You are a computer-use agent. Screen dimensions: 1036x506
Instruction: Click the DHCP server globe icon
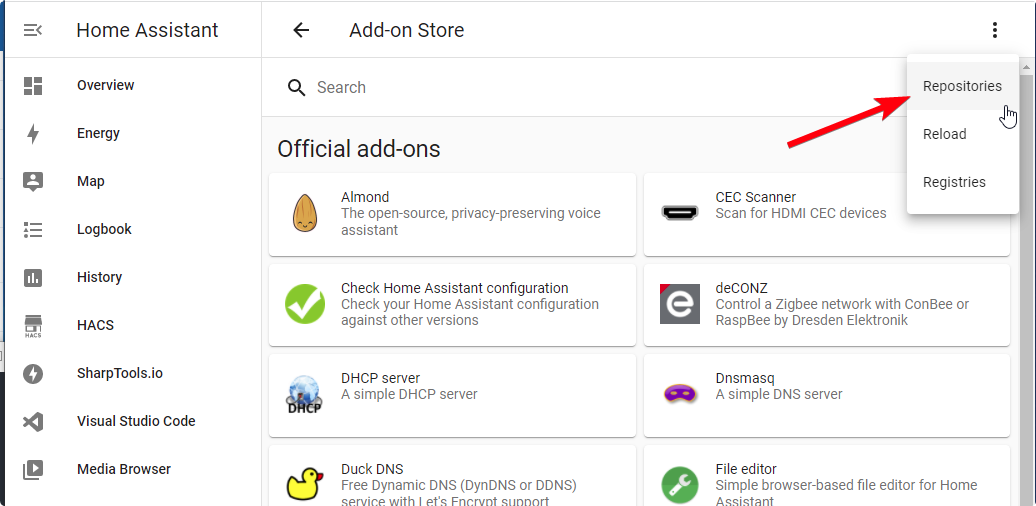coord(305,394)
